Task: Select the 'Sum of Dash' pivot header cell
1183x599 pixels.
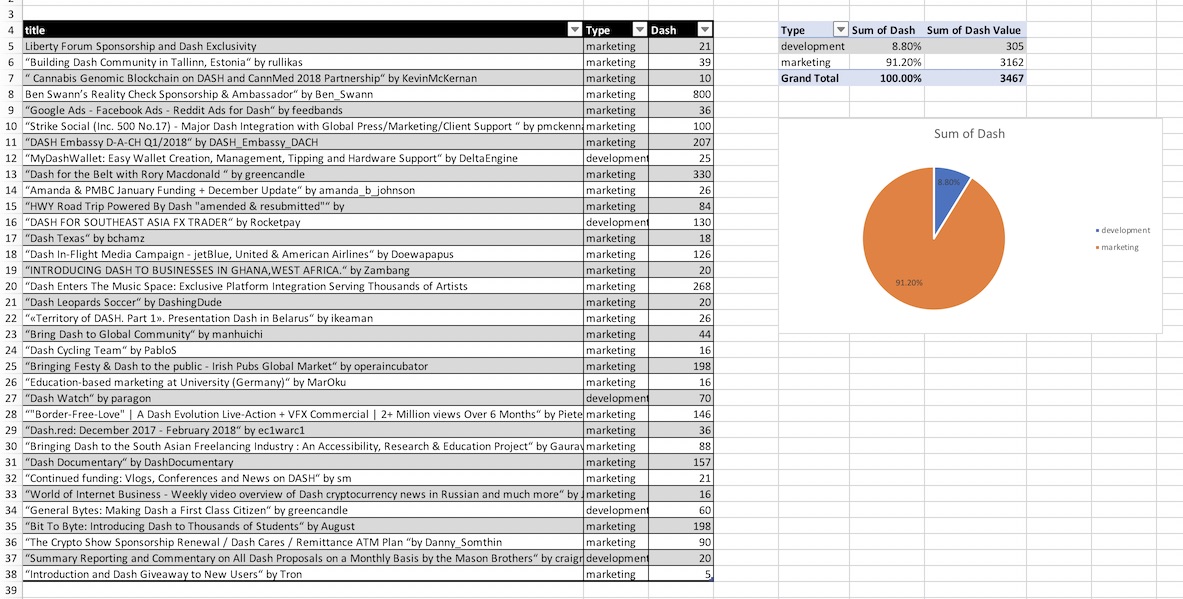Action: [x=886, y=30]
